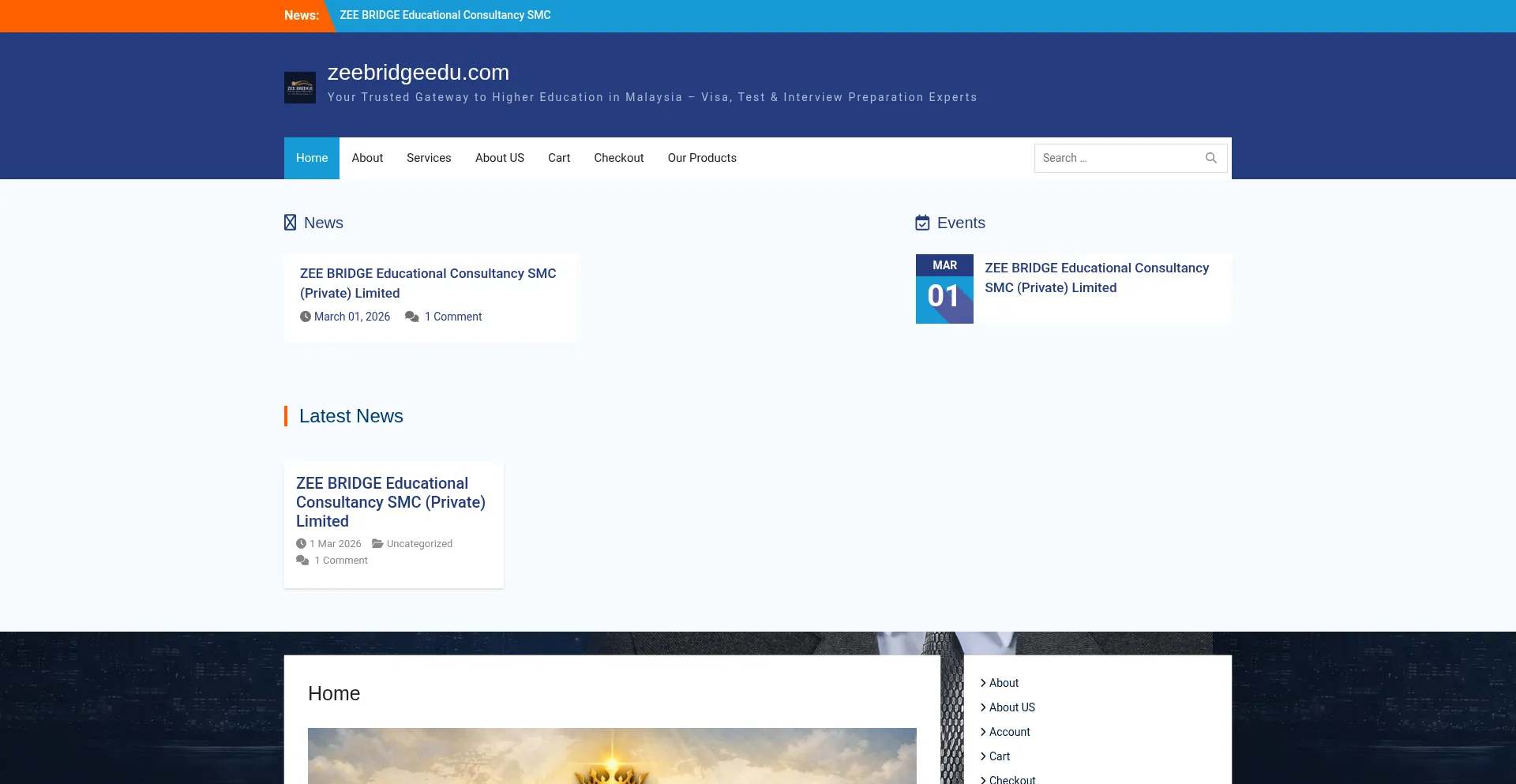
Task: Click 1 Comment link in Latest News card
Action: pyautogui.click(x=341, y=560)
